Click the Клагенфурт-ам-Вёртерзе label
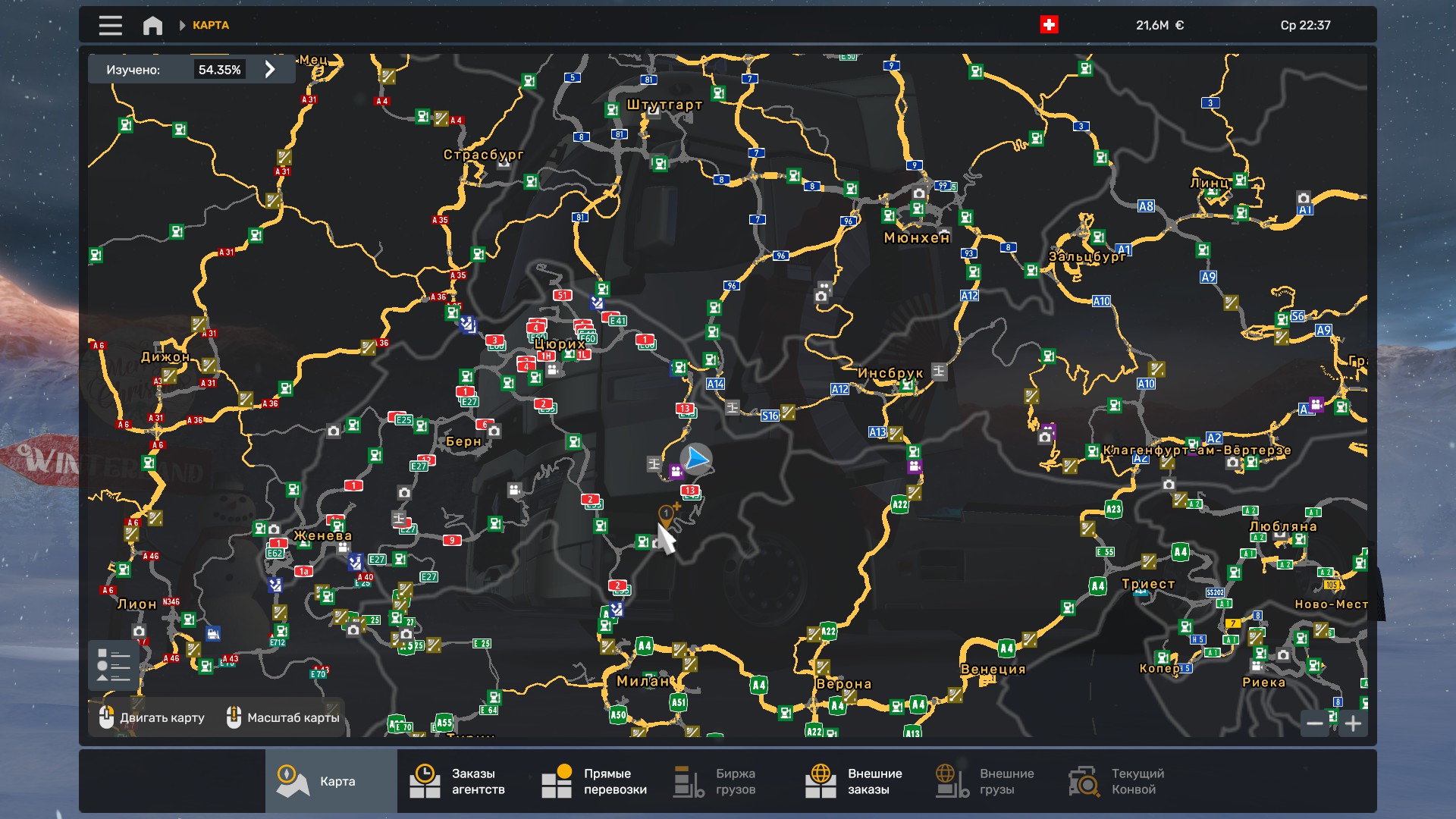 pos(1197,450)
